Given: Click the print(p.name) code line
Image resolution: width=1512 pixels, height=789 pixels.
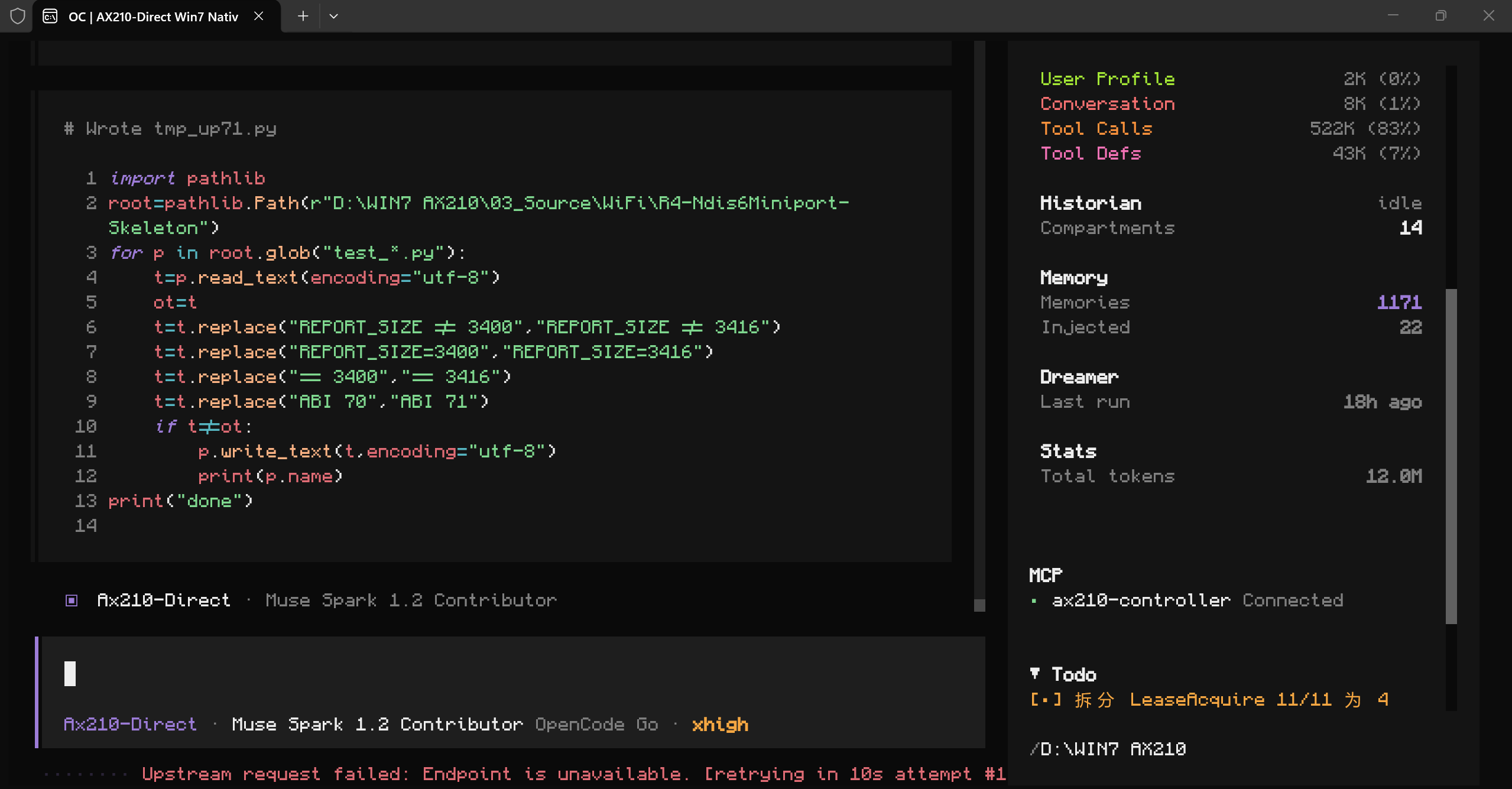Looking at the screenshot, I should pos(271,476).
